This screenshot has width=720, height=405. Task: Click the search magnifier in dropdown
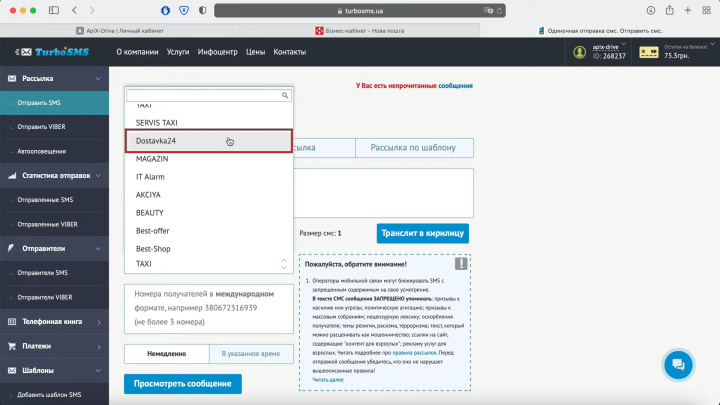coord(285,95)
